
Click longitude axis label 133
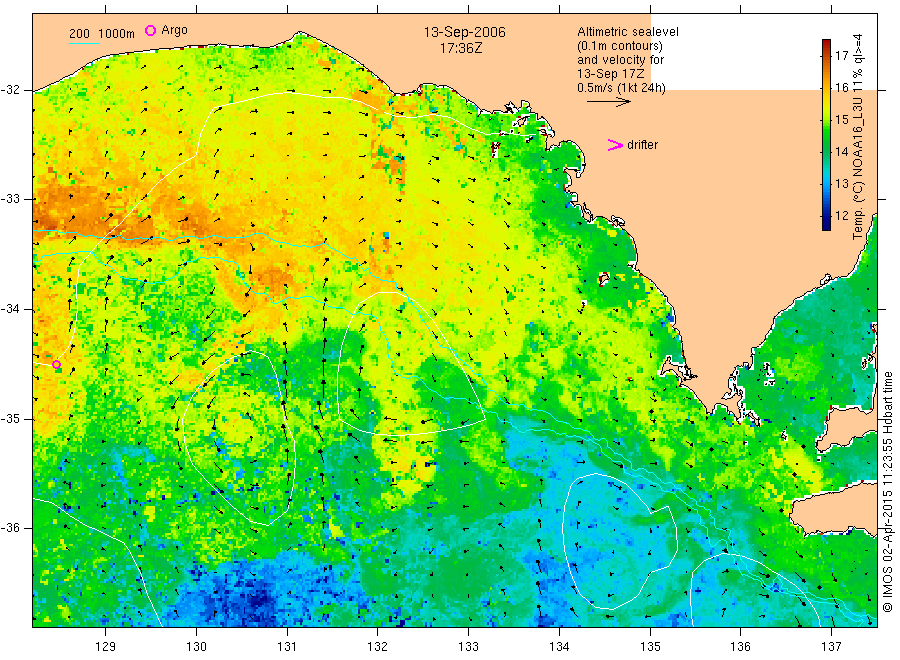click(468, 647)
